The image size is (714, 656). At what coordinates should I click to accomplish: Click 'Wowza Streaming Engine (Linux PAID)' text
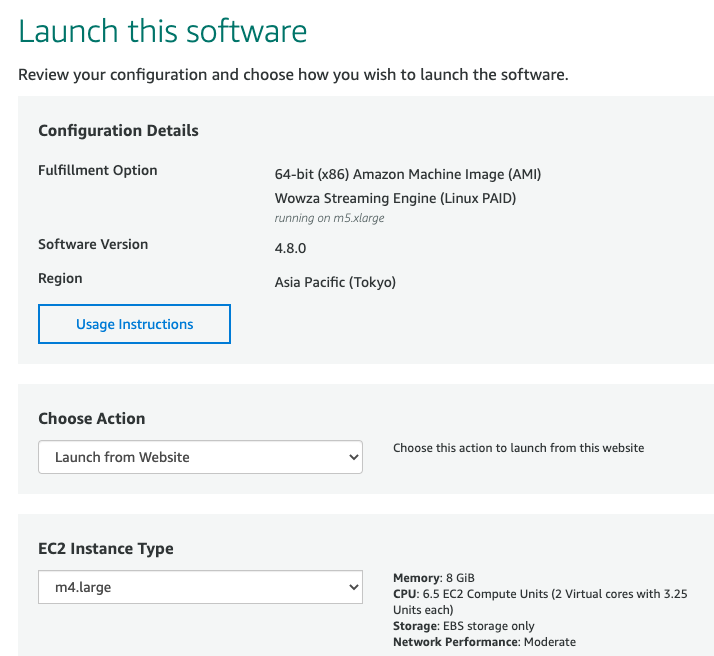(395, 198)
